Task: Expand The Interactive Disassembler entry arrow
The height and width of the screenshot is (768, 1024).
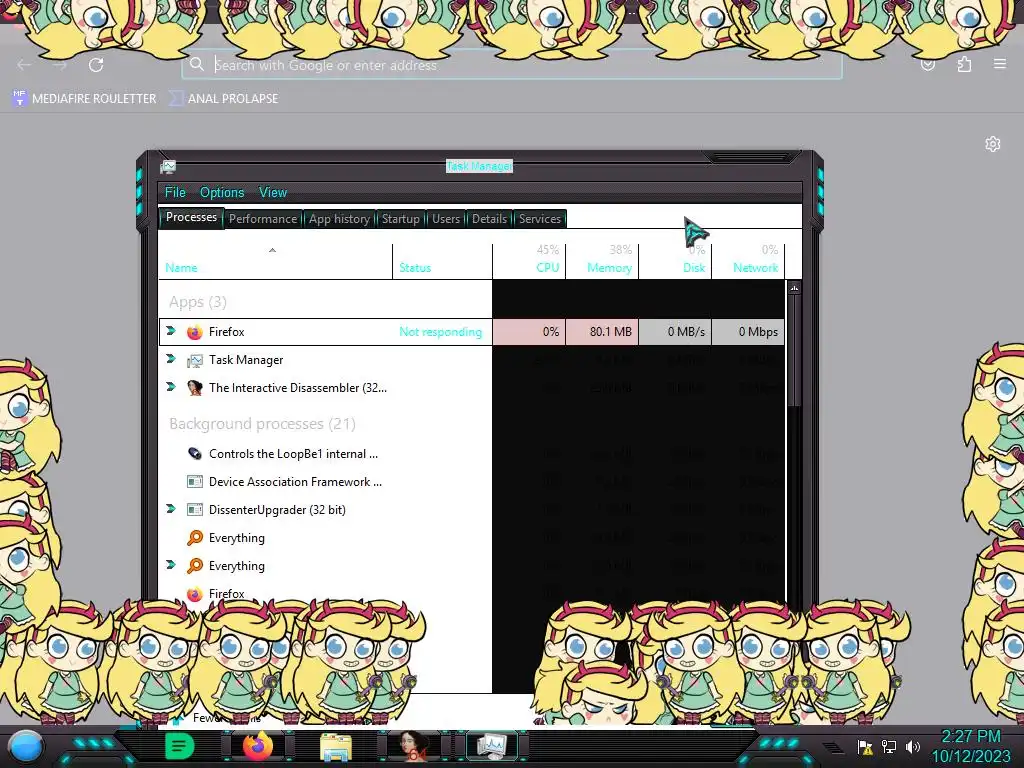Action: 171,387
